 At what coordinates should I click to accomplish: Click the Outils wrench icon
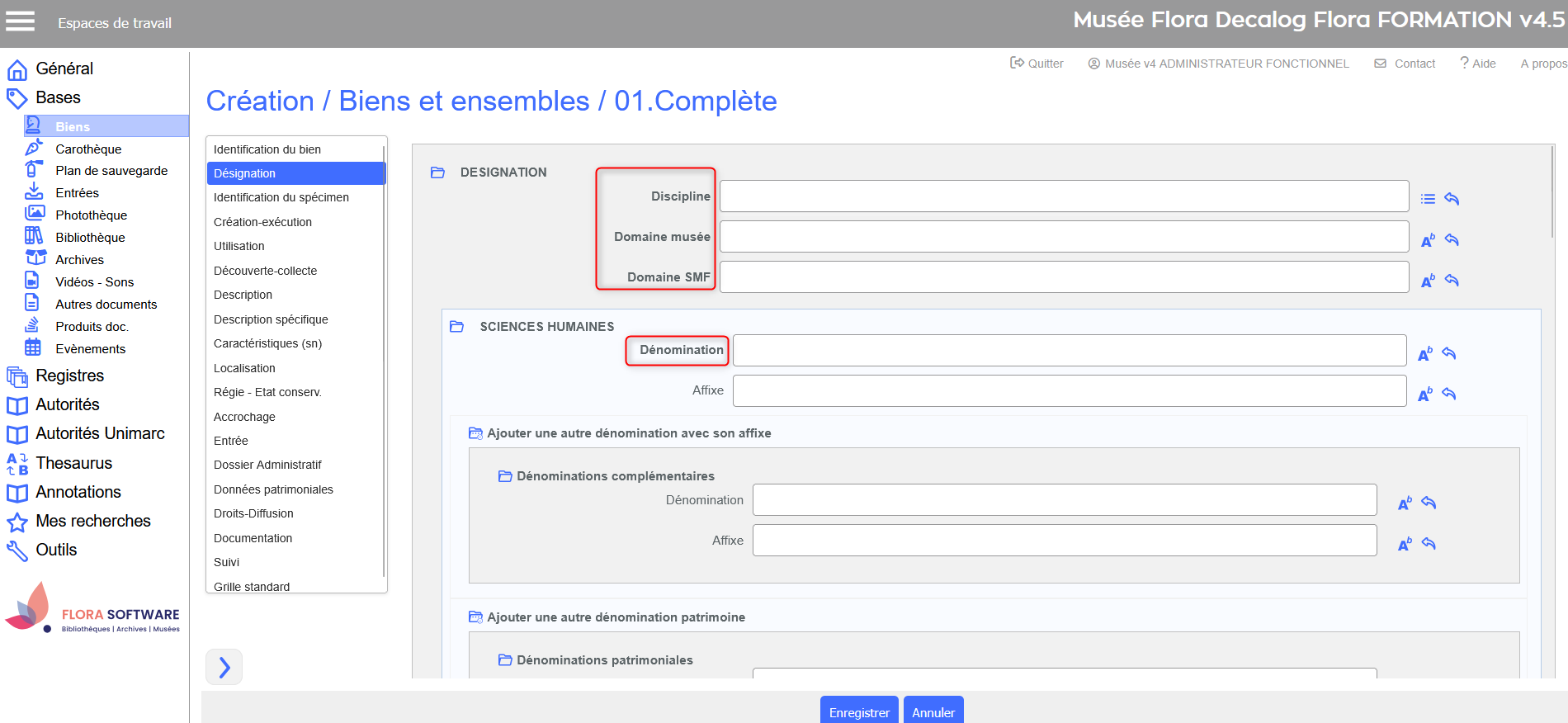point(17,551)
